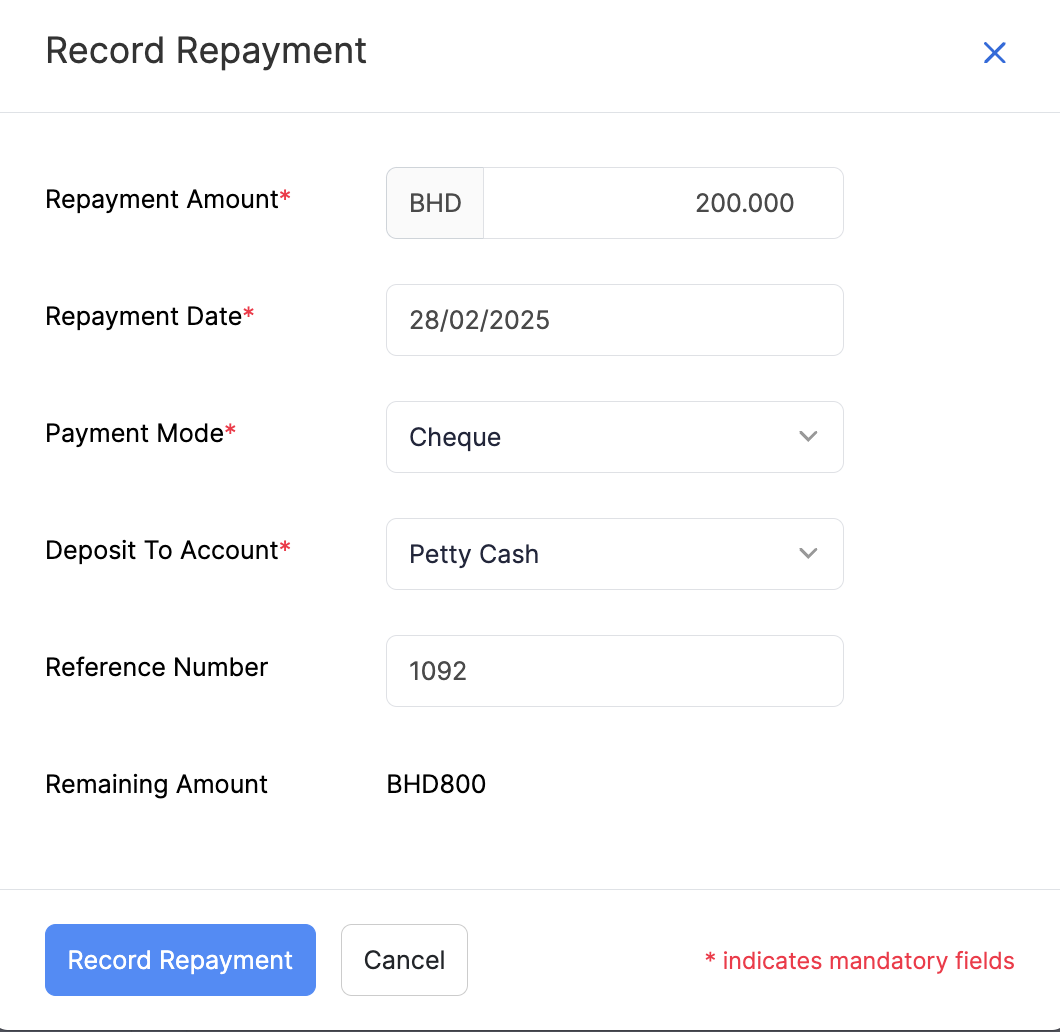Focus the Repayment Date field

(614, 320)
